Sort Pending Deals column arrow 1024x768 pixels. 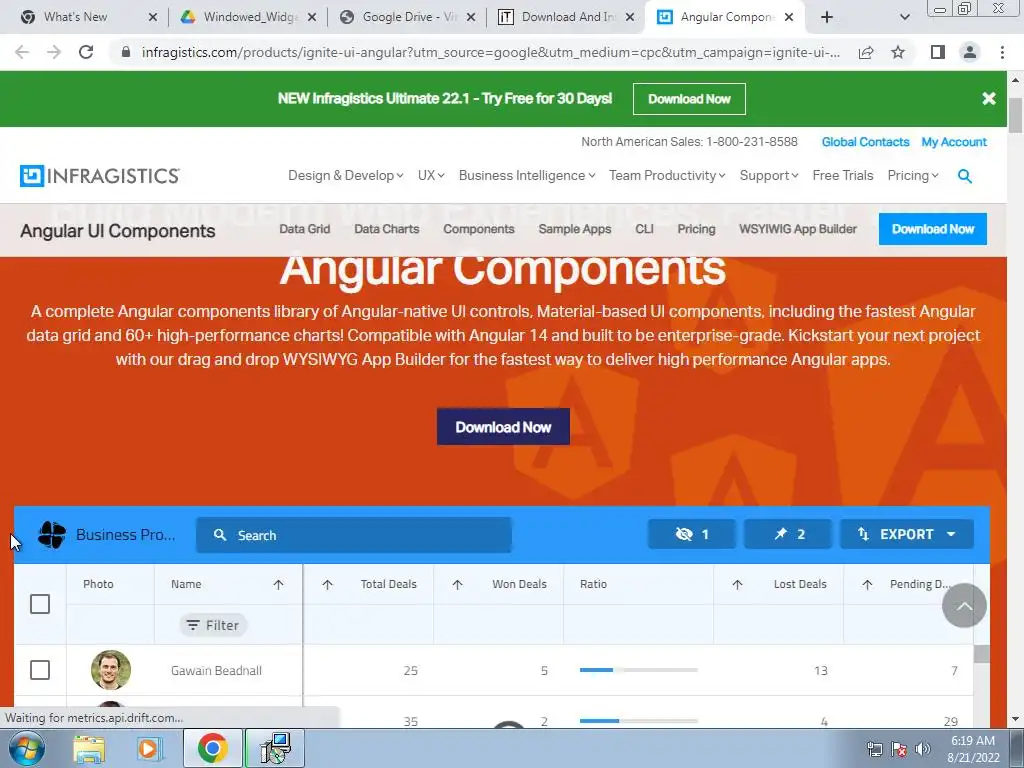click(x=867, y=584)
